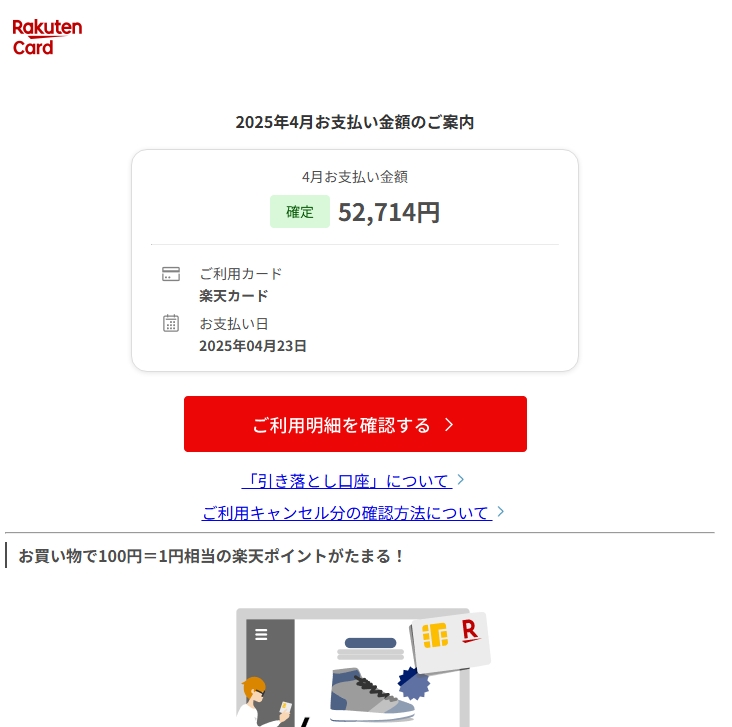Click the person holding a card illustration
The image size is (732, 727).
(264, 702)
